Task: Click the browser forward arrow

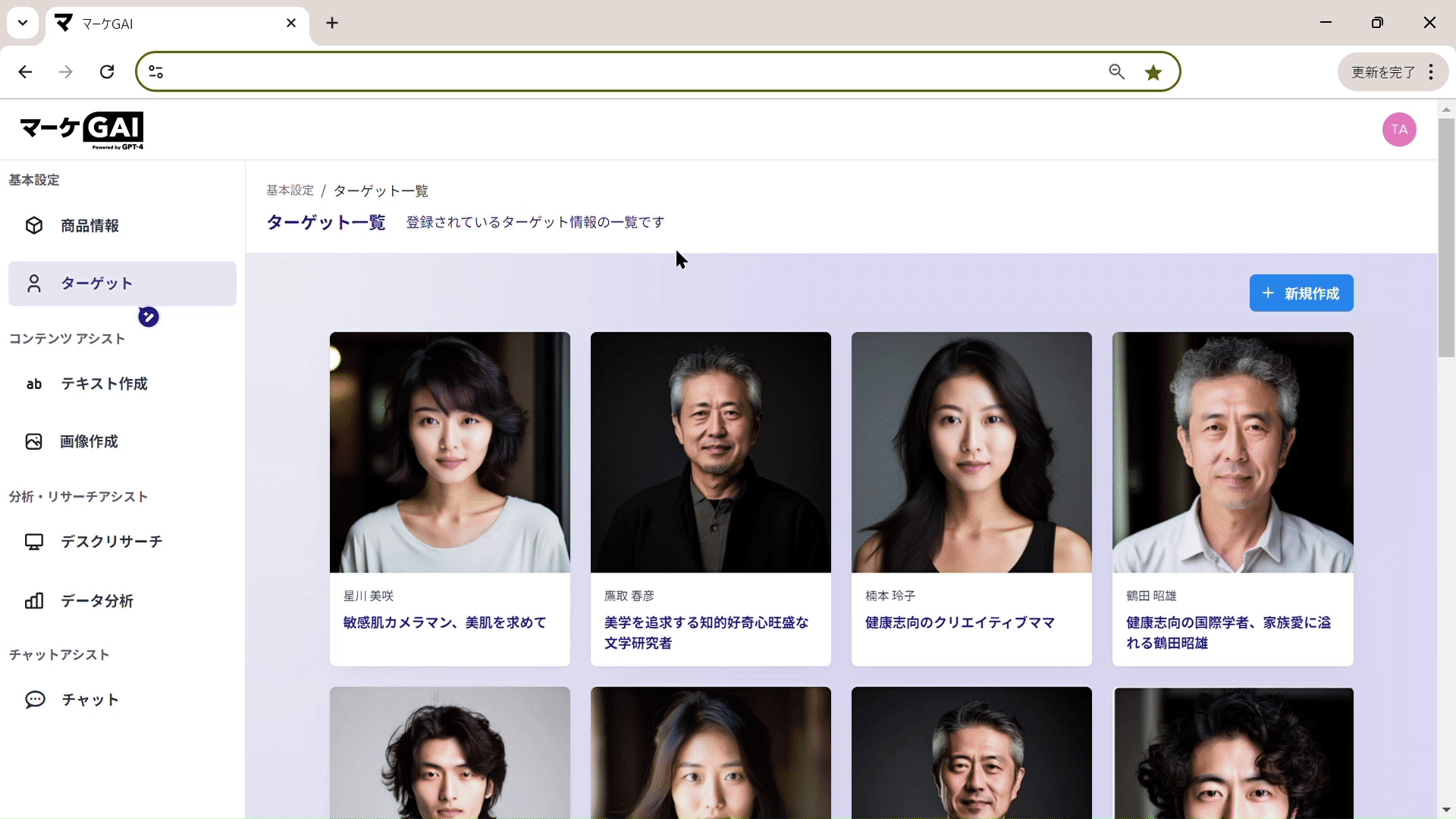Action: pos(66,72)
